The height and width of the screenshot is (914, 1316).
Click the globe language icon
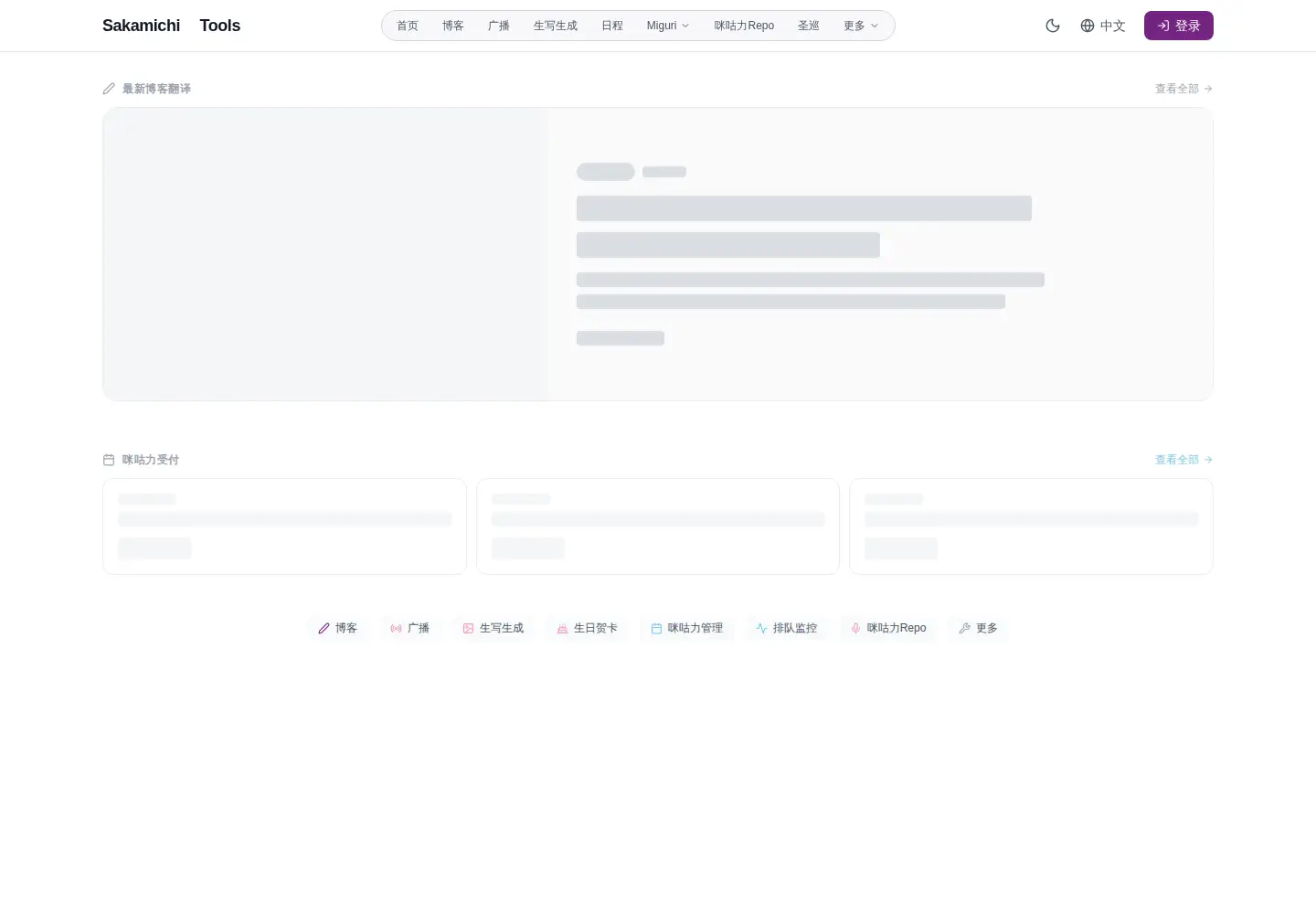(1088, 26)
